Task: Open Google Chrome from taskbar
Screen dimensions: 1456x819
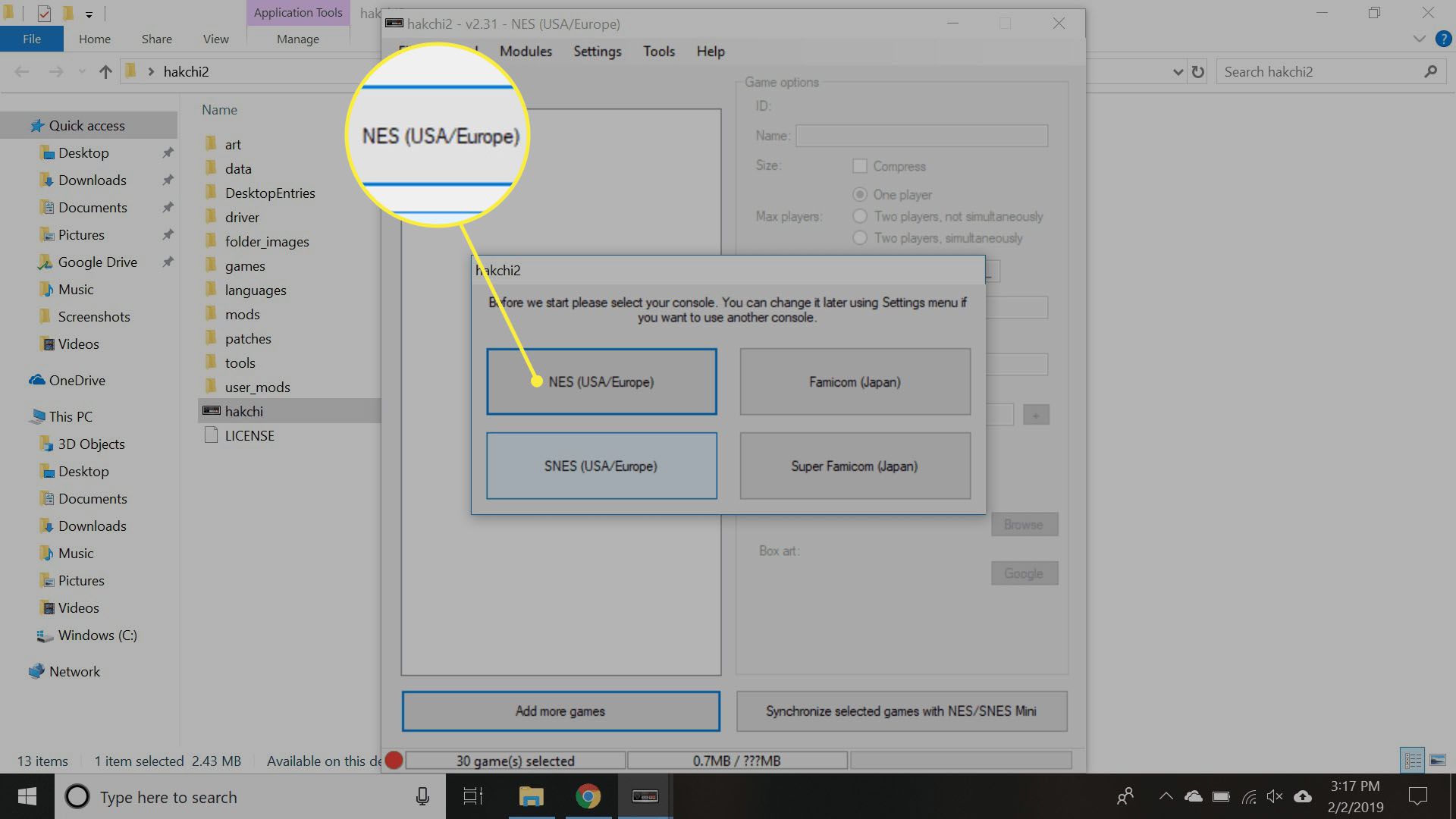Action: (588, 796)
